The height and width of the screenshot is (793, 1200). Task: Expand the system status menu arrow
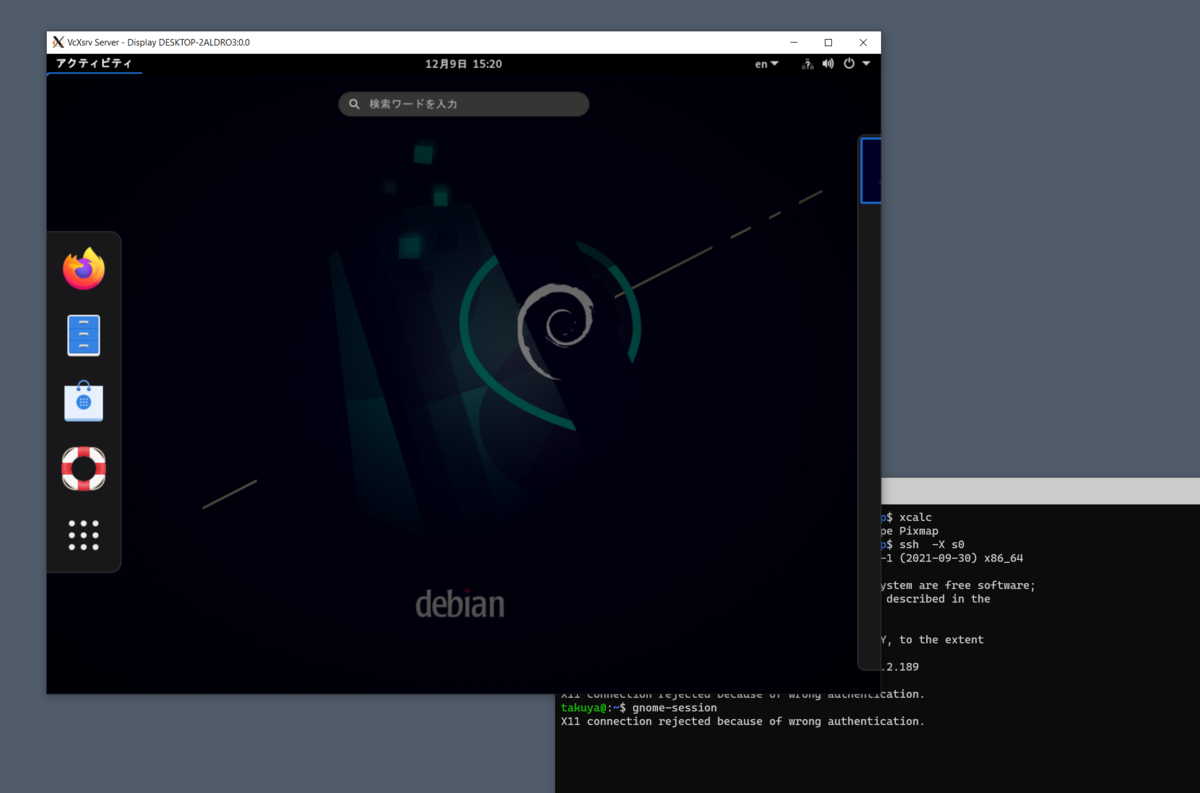coord(868,63)
